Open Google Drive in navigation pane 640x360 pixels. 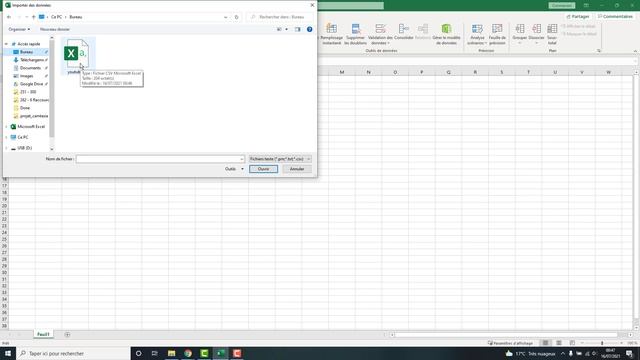pyautogui.click(x=31, y=84)
